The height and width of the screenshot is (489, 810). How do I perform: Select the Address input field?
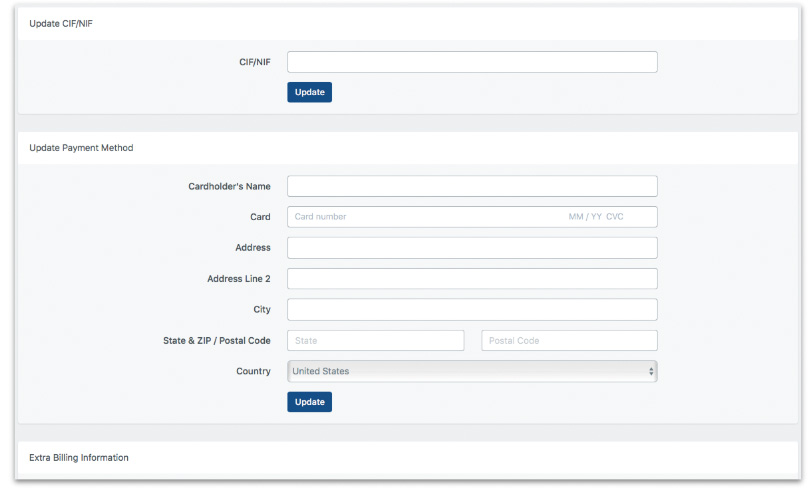point(472,248)
